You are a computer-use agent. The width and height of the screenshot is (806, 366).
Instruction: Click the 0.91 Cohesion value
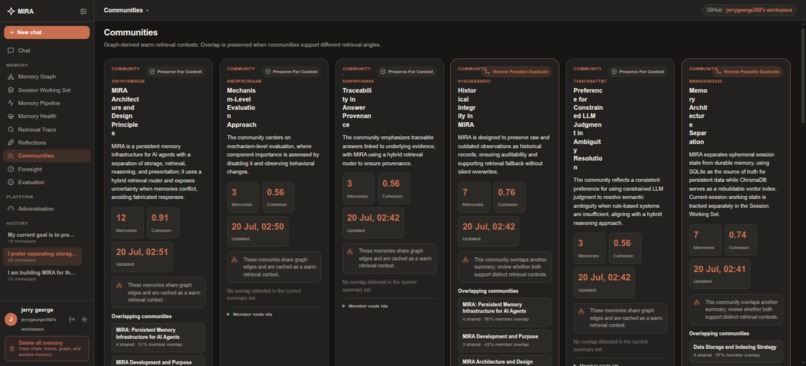pyautogui.click(x=160, y=217)
